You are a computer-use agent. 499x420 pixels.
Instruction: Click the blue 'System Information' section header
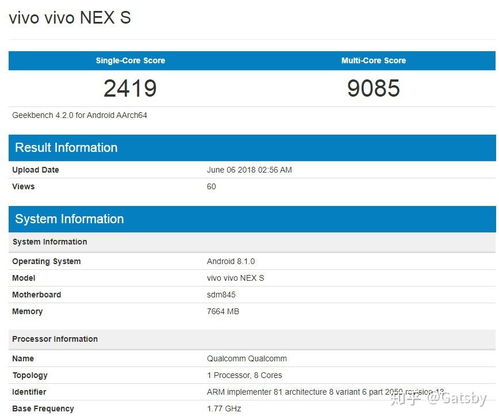click(252, 219)
